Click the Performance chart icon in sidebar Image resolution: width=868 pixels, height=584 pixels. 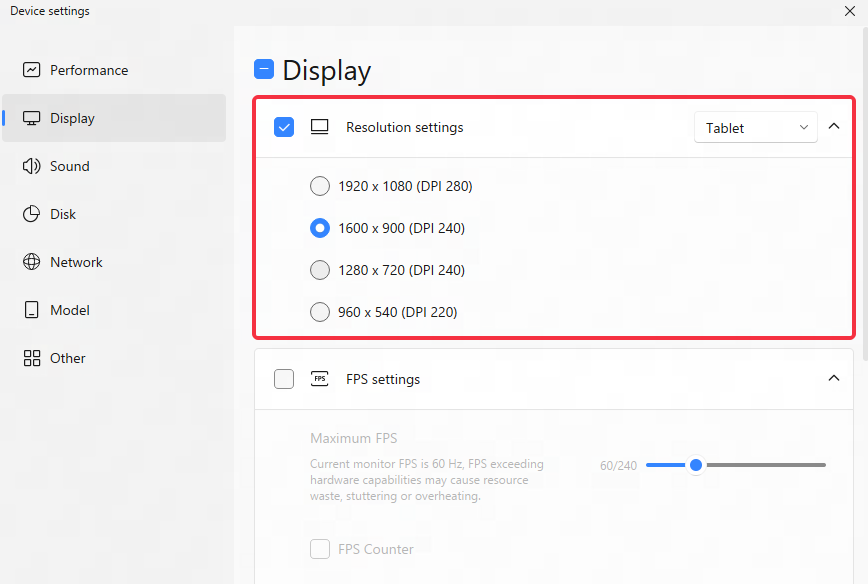point(32,70)
